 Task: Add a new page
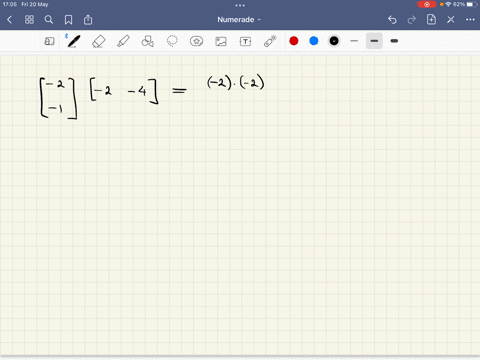click(431, 20)
